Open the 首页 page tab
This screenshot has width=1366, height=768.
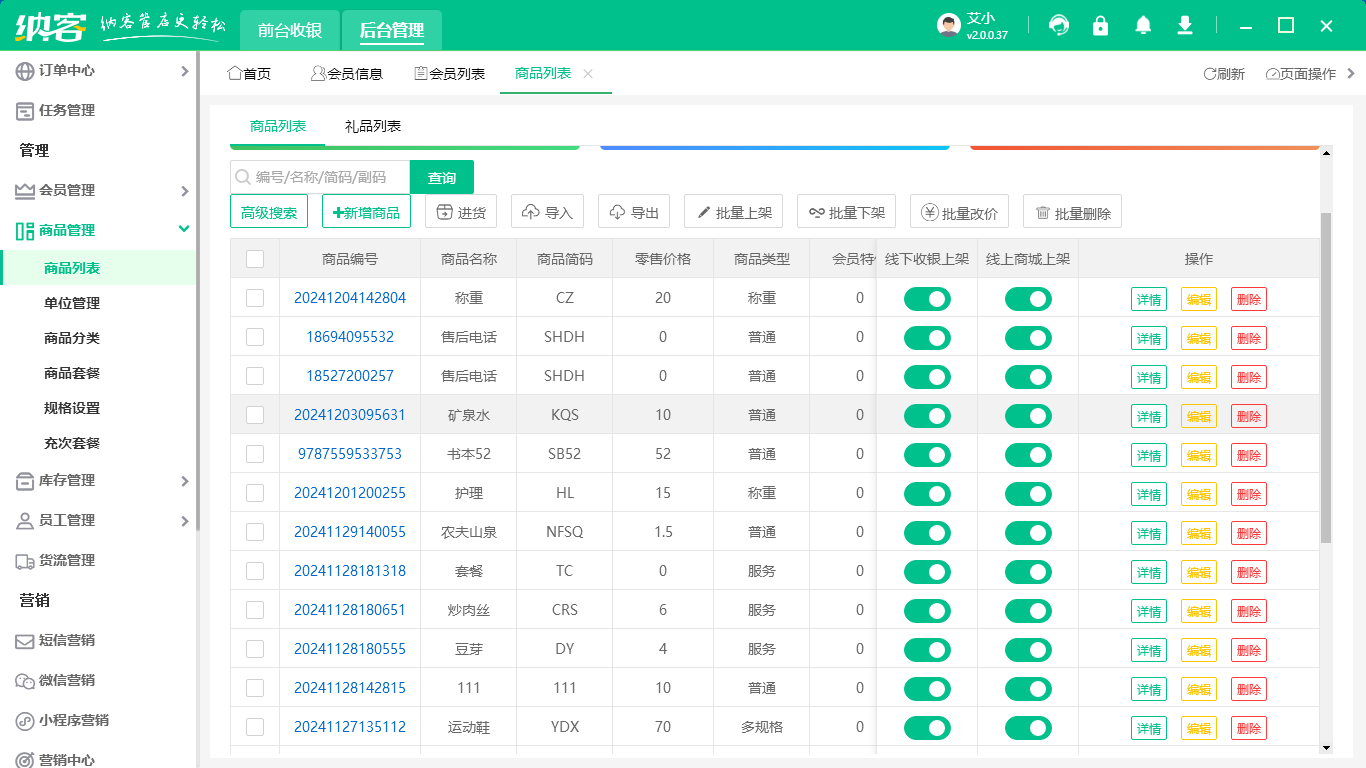pos(250,74)
